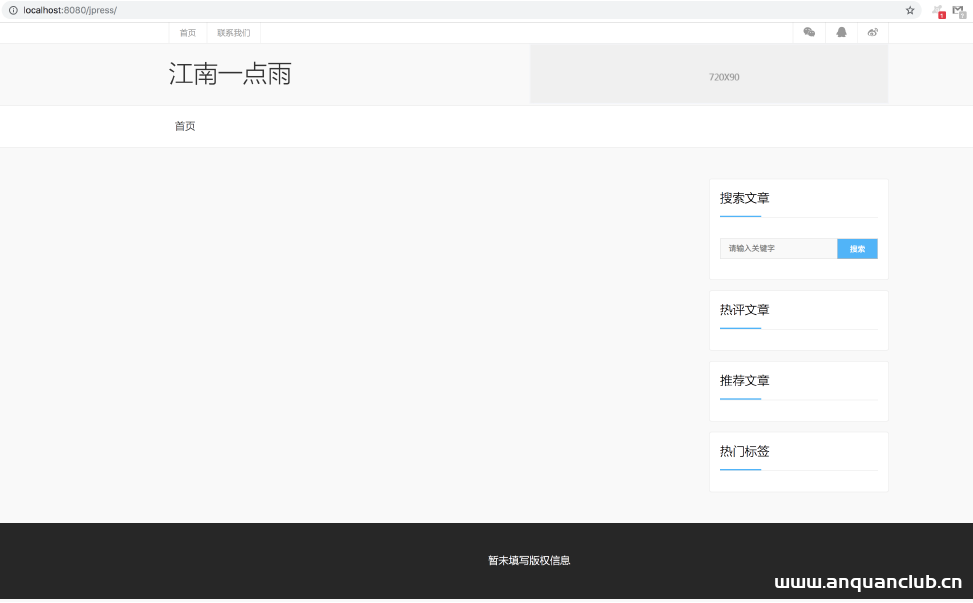Click the QQ penguin share icon
The image size is (973, 603).
tap(841, 32)
